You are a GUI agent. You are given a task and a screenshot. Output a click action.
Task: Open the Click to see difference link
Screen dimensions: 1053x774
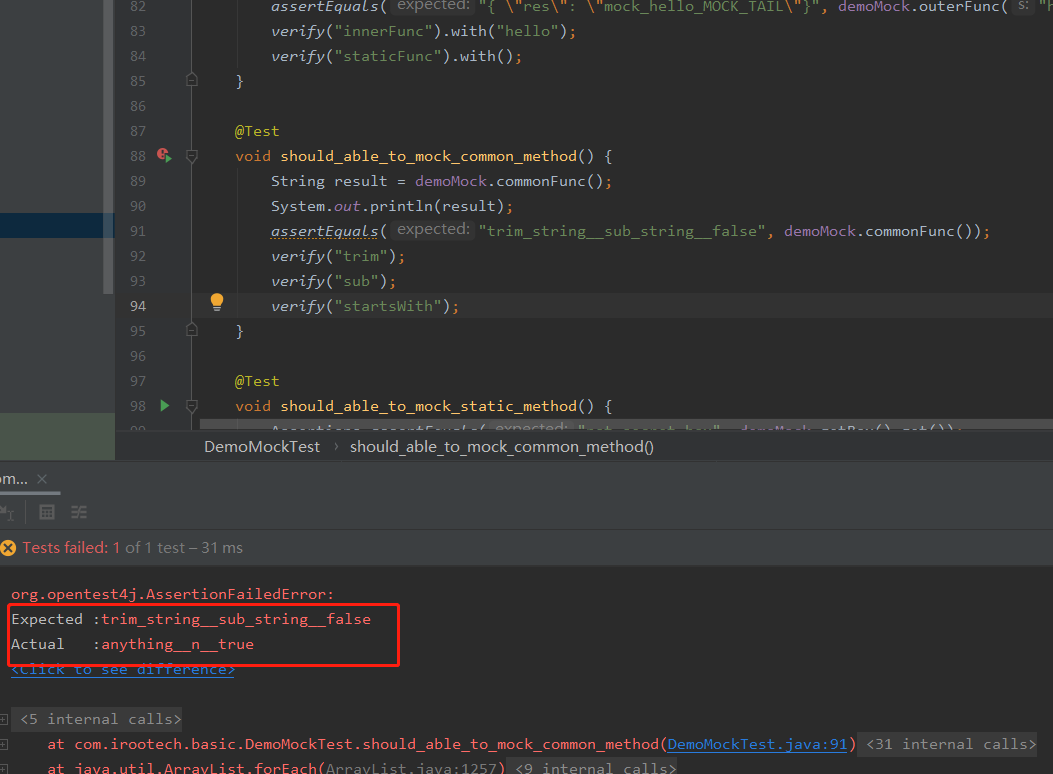coord(123,670)
